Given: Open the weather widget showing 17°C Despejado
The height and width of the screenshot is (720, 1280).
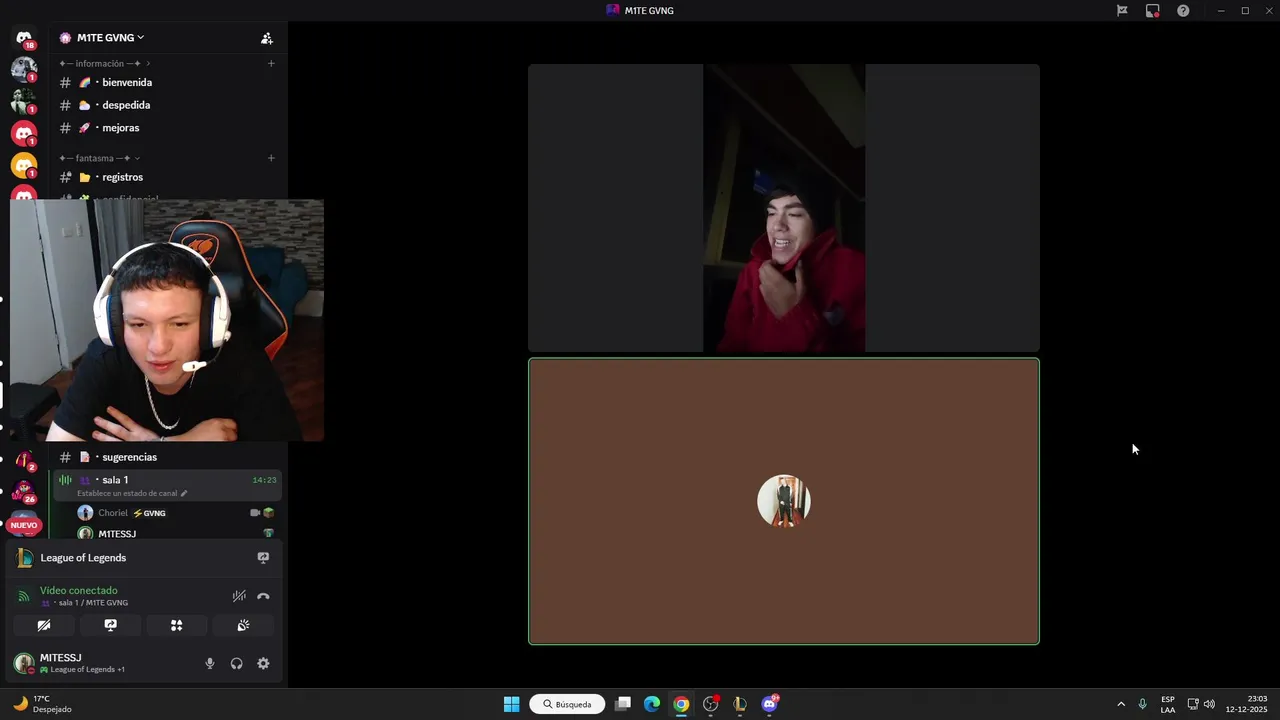Looking at the screenshot, I should [42, 704].
